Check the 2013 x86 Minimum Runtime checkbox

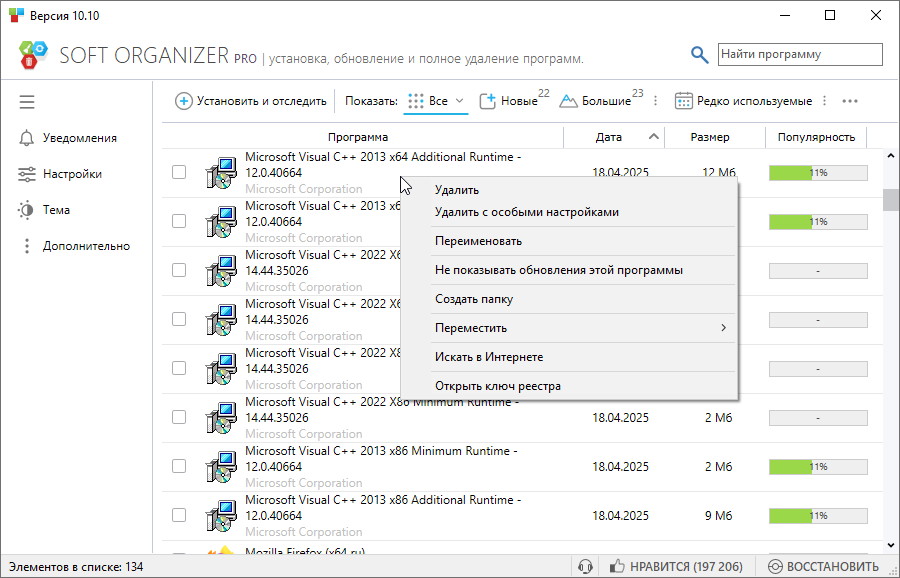click(179, 466)
